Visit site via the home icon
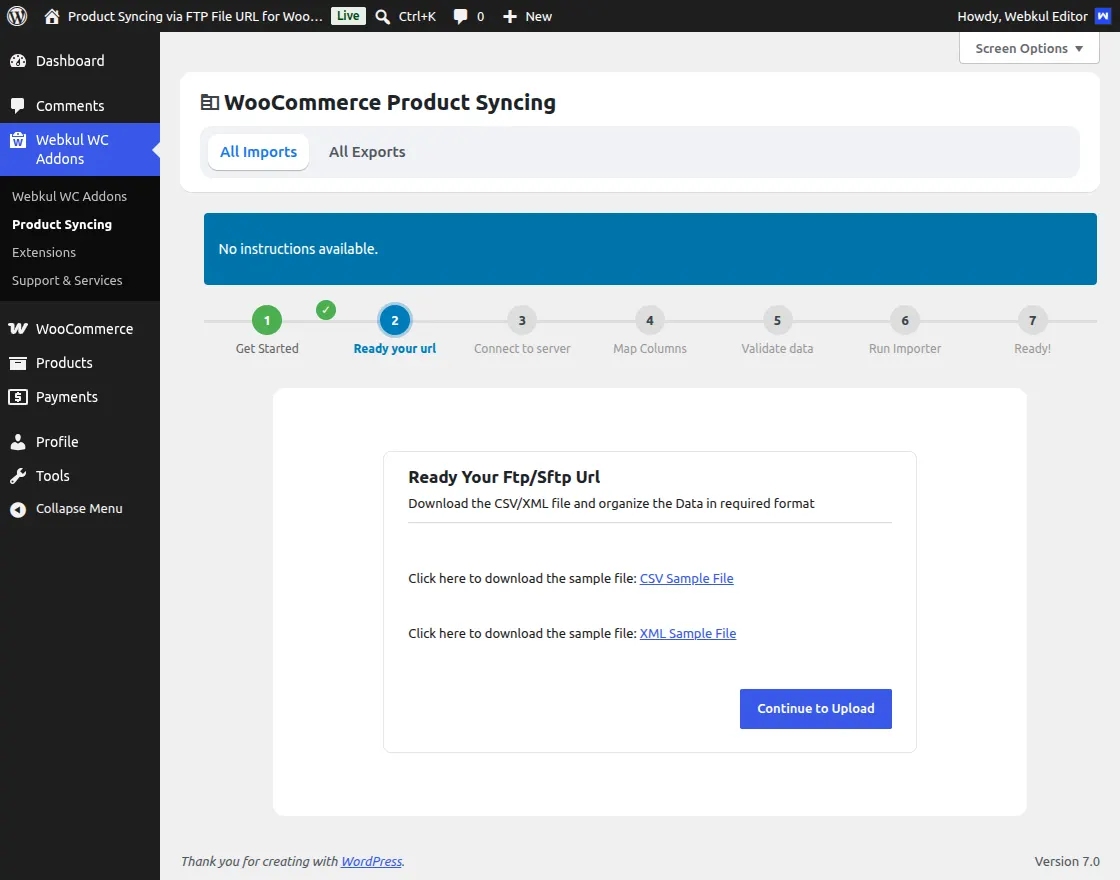The image size is (1120, 880). tap(51, 16)
